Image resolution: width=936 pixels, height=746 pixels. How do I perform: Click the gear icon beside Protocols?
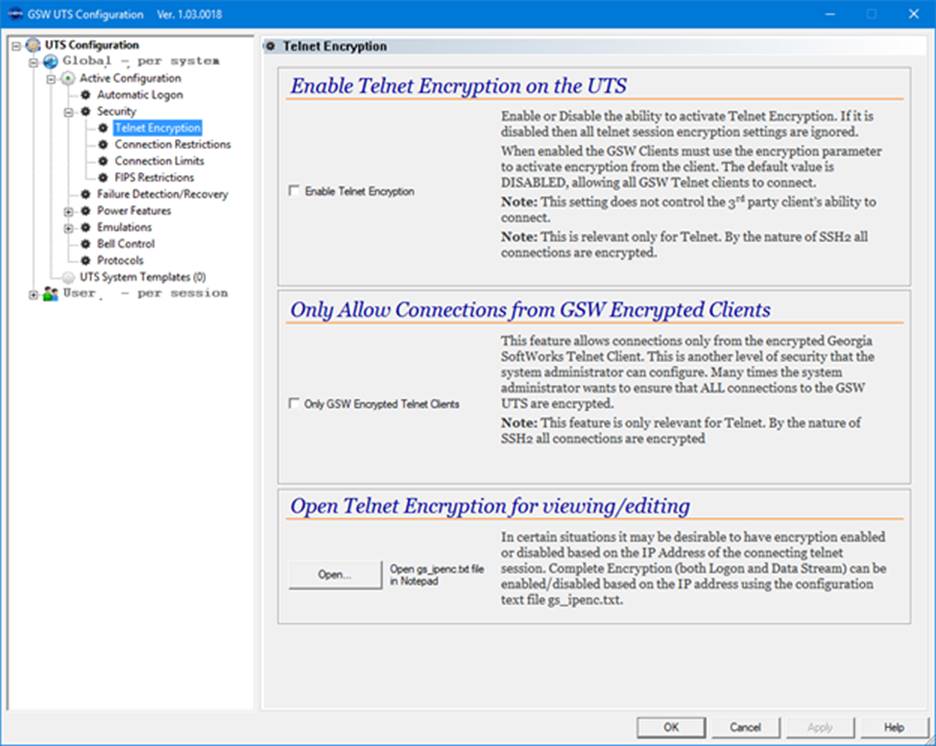pyautogui.click(x=85, y=260)
